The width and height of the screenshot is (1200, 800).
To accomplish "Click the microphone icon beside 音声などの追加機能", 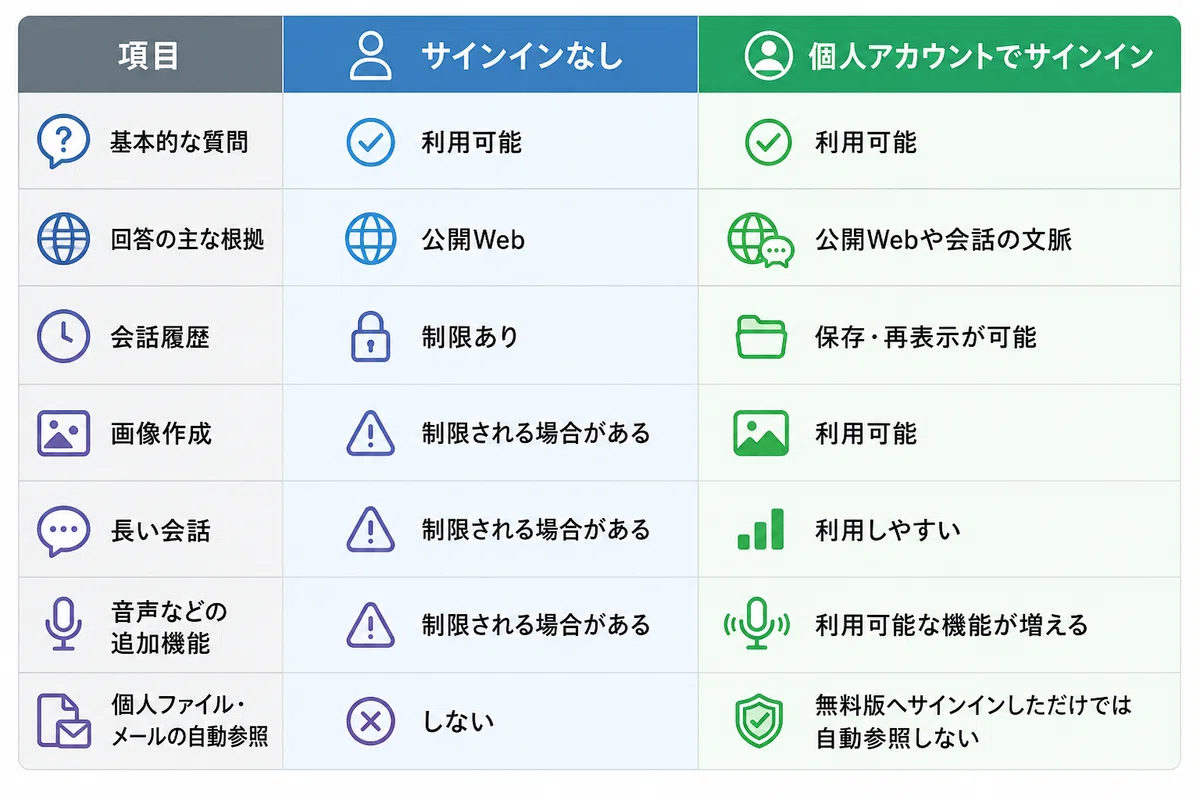I will (62, 624).
